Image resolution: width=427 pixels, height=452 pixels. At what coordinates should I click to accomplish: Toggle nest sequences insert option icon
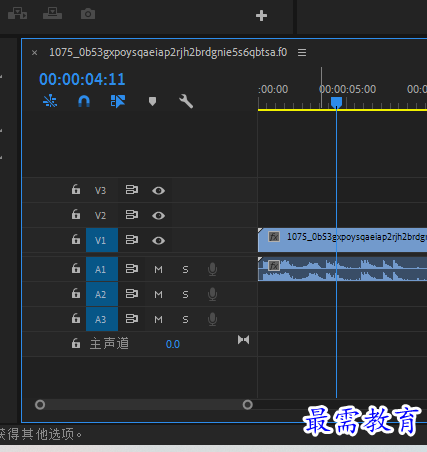click(50, 101)
